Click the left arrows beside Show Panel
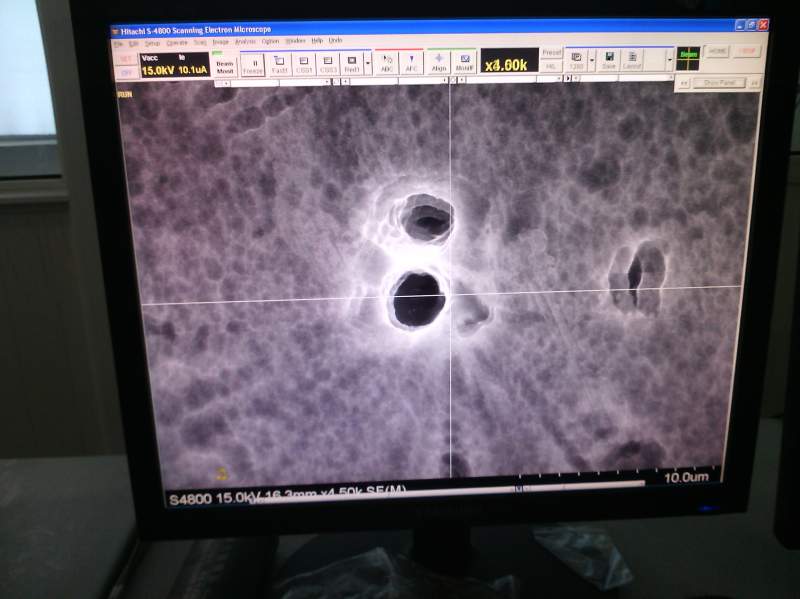800x599 pixels. (684, 83)
